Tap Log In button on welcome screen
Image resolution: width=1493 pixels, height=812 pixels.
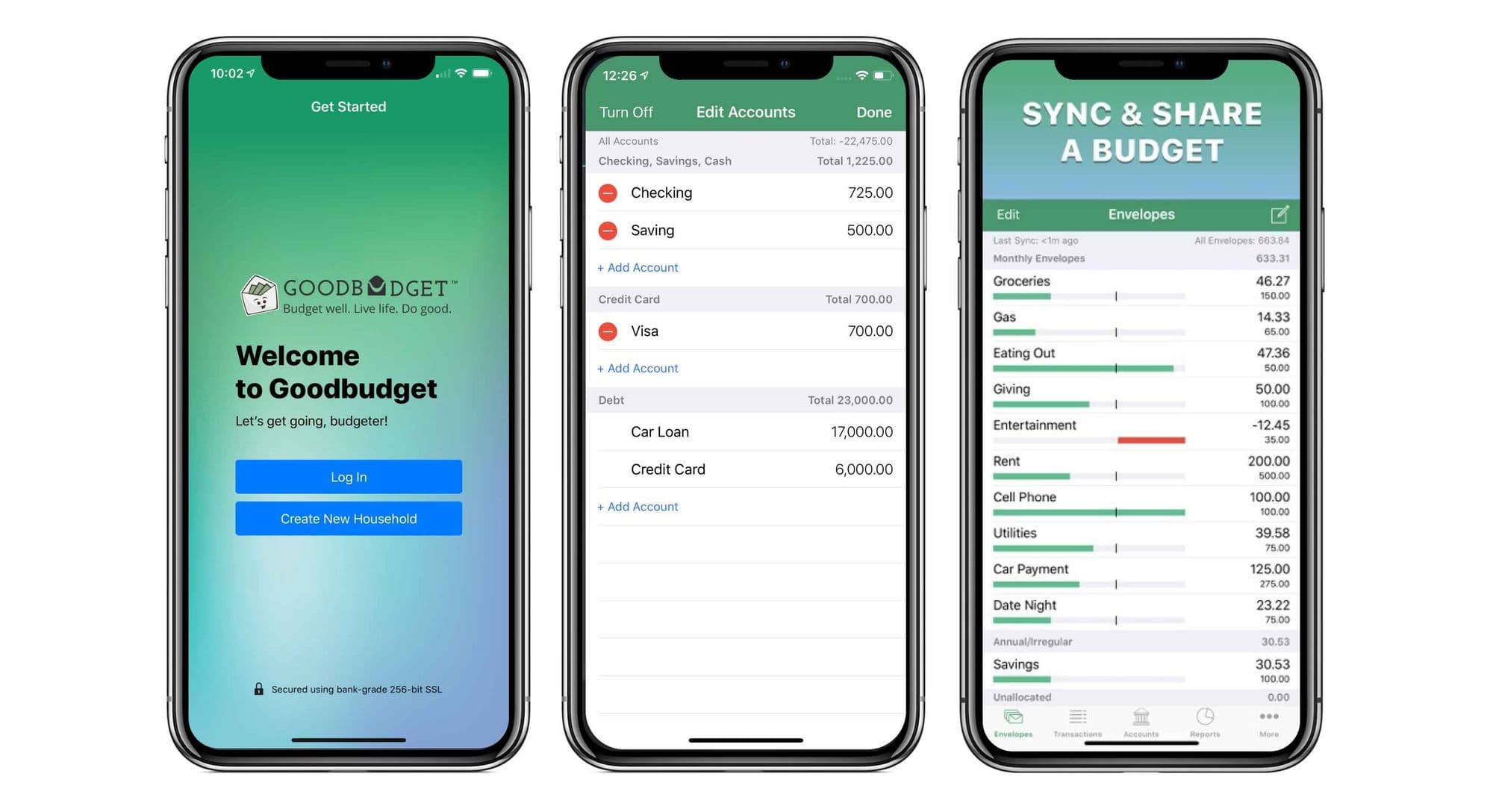point(349,477)
